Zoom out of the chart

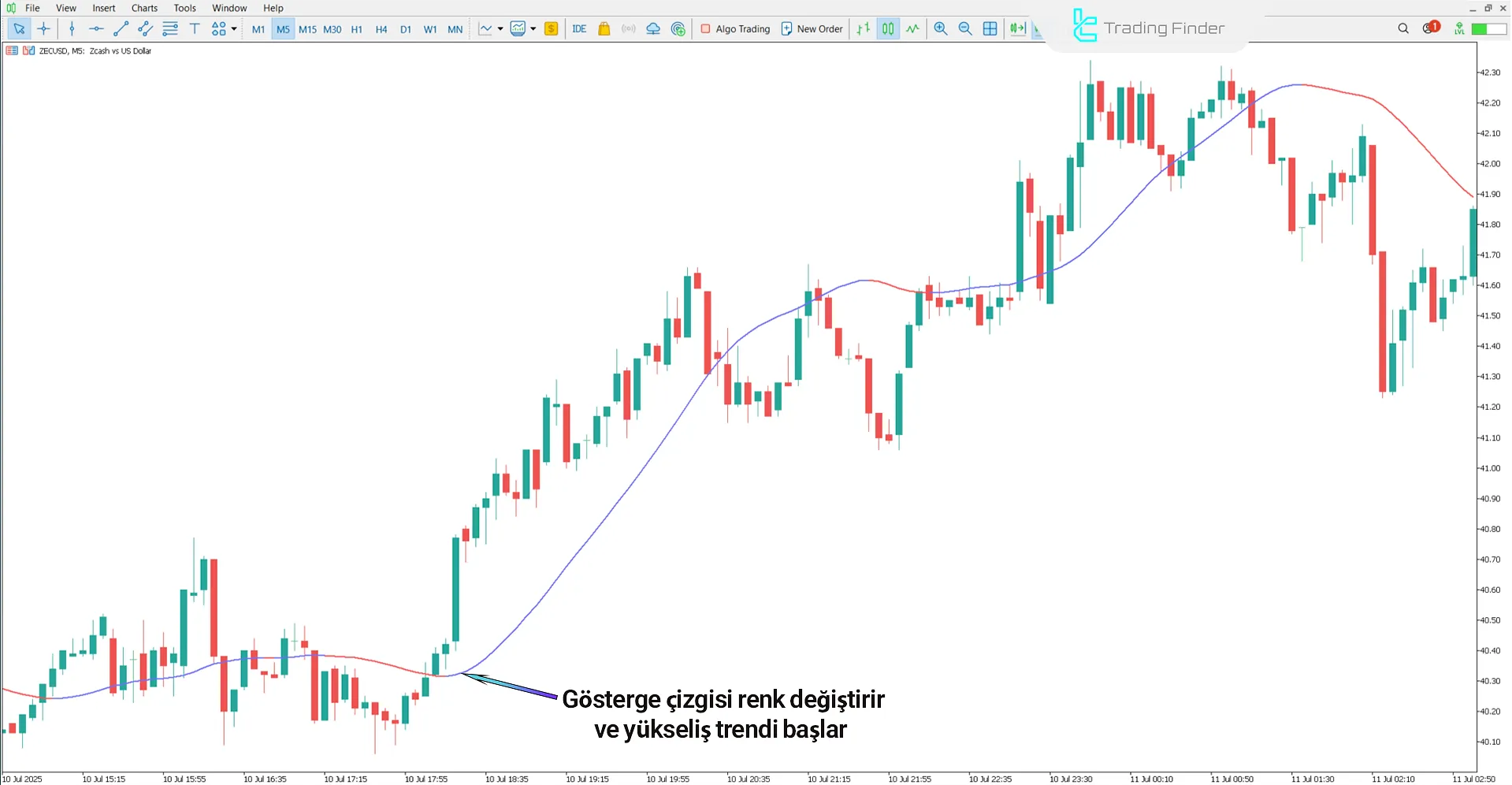click(x=965, y=29)
